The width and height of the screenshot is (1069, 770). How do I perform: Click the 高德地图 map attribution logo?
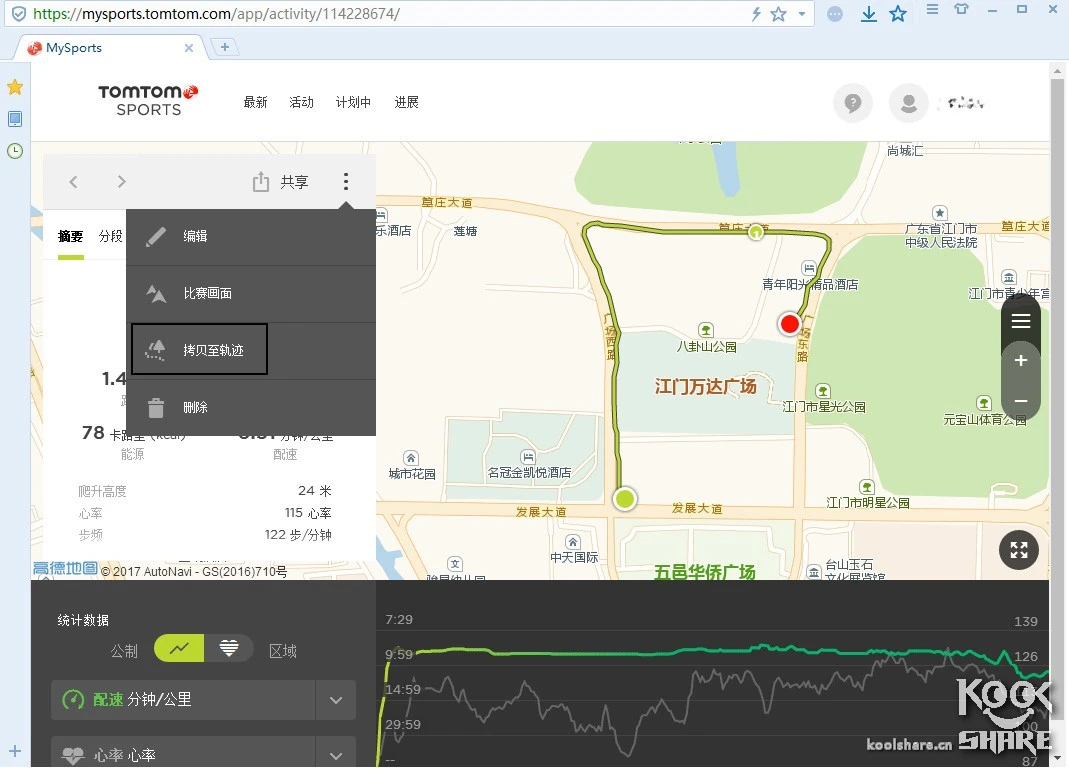click(65, 568)
